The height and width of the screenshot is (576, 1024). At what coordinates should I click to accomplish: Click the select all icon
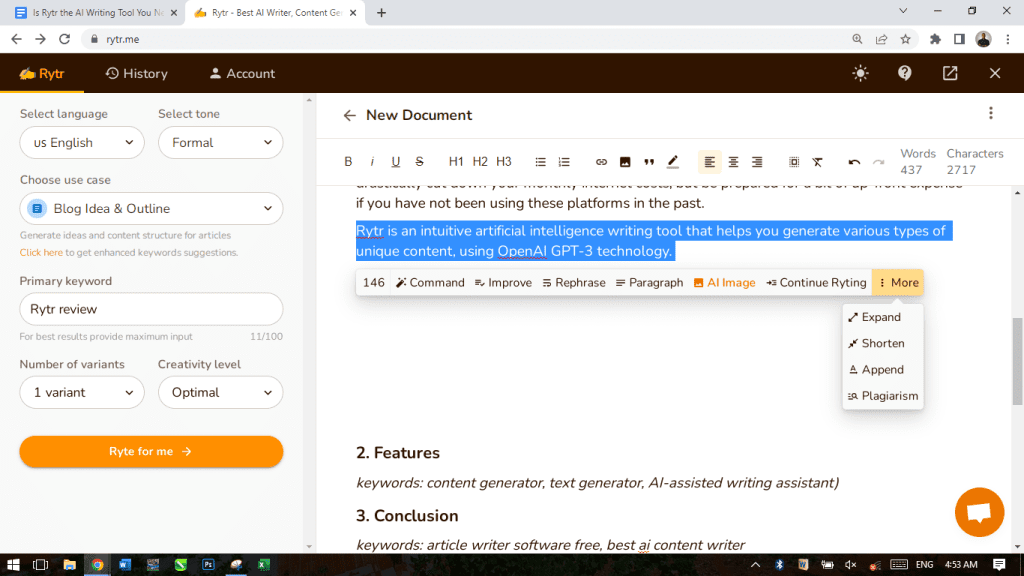coord(793,161)
